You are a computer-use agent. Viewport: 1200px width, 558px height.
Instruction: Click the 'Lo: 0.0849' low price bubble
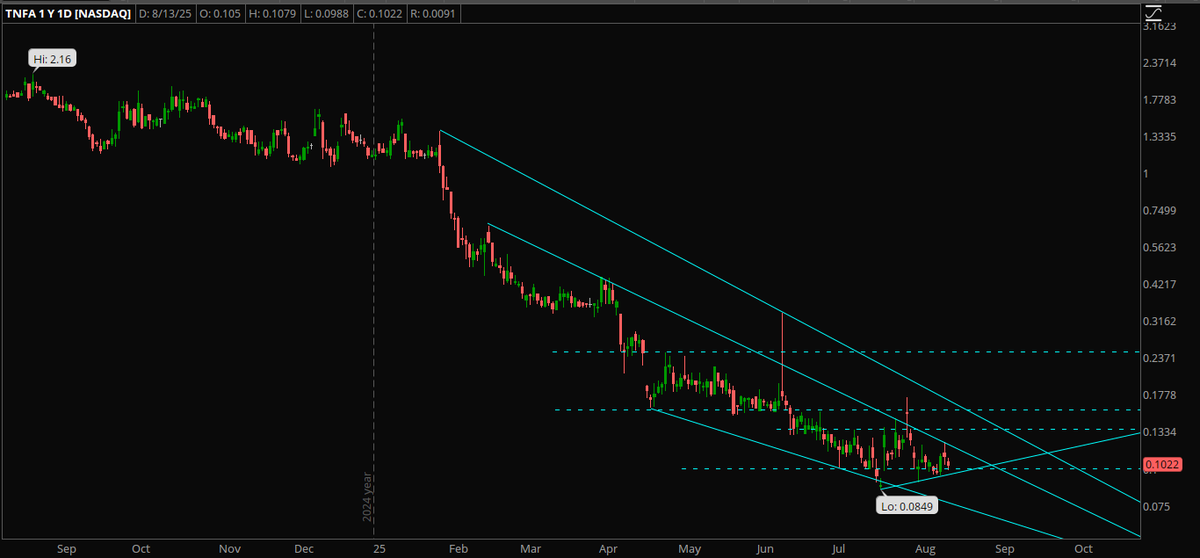pyautogui.click(x=907, y=507)
